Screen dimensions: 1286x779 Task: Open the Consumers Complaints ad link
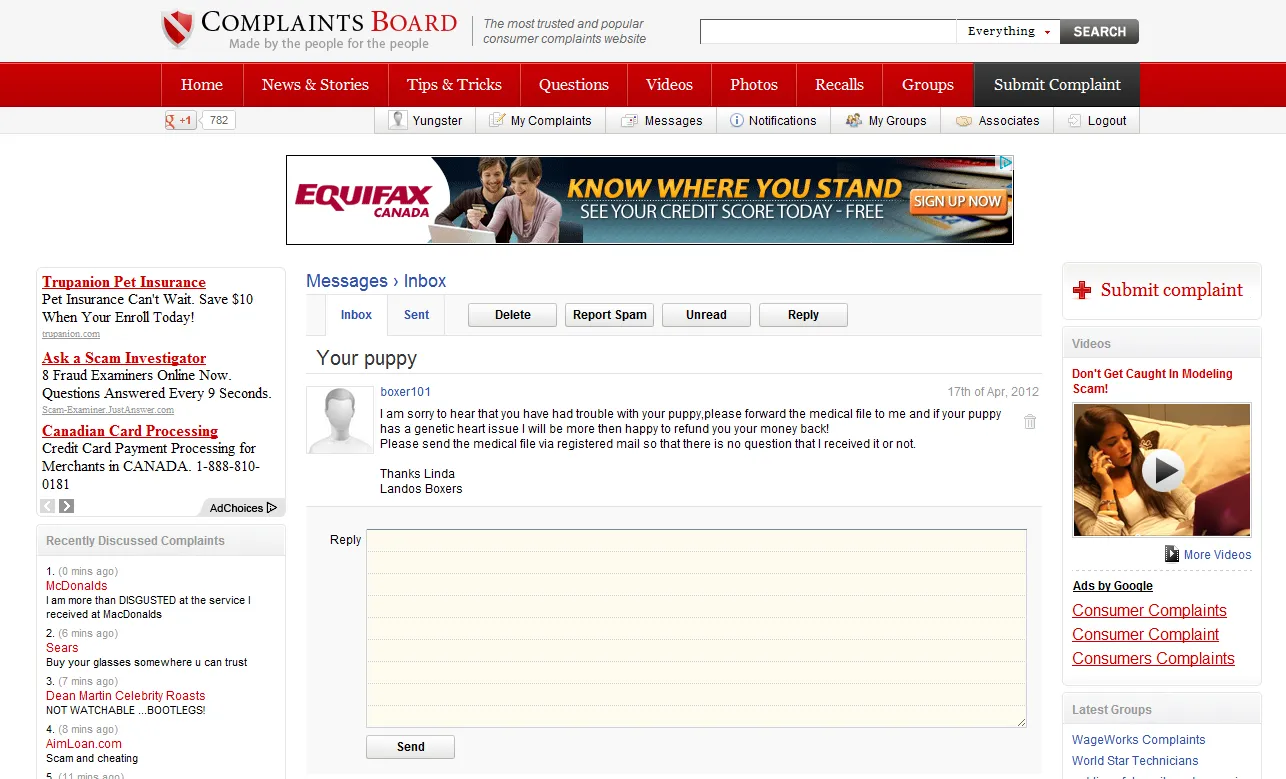[1153, 659]
